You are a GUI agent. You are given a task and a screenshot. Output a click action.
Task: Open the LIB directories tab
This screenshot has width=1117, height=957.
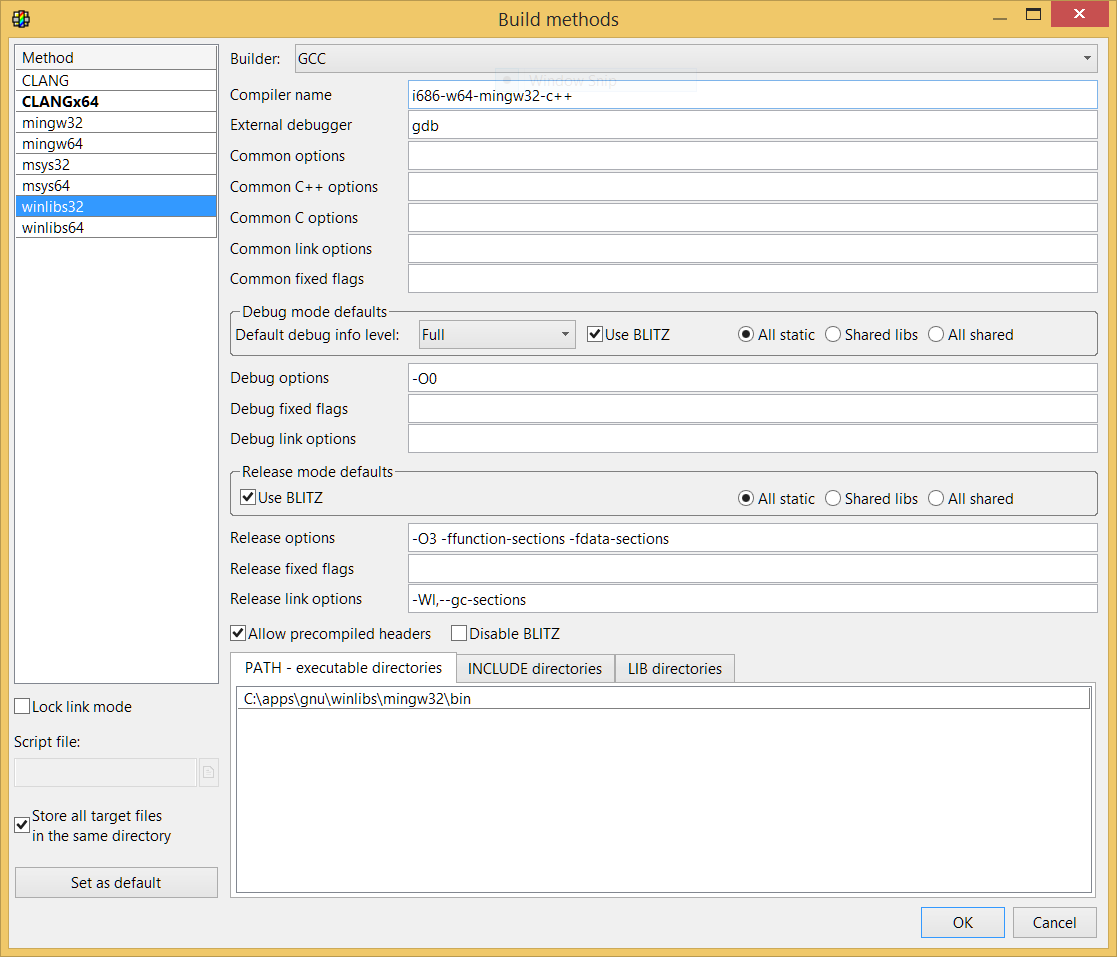click(674, 669)
